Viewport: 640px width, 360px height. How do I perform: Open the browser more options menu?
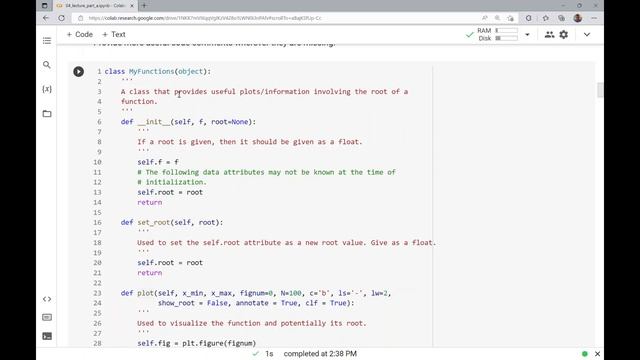[594, 18]
